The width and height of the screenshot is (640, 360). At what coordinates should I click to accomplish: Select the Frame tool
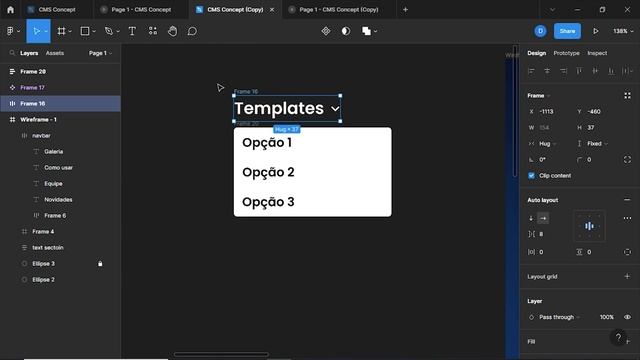[61, 31]
